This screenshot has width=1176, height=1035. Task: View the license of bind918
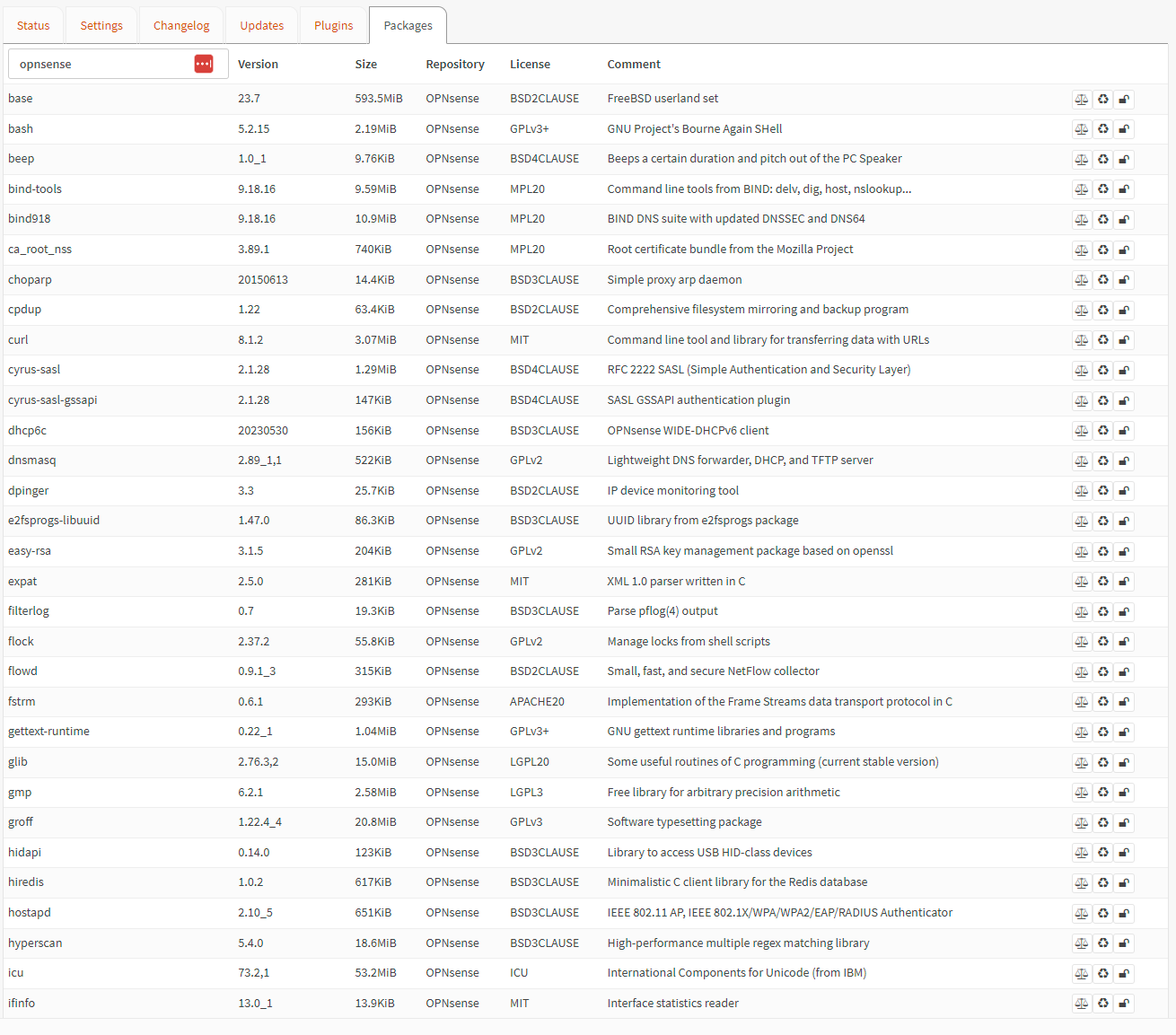pos(1082,220)
